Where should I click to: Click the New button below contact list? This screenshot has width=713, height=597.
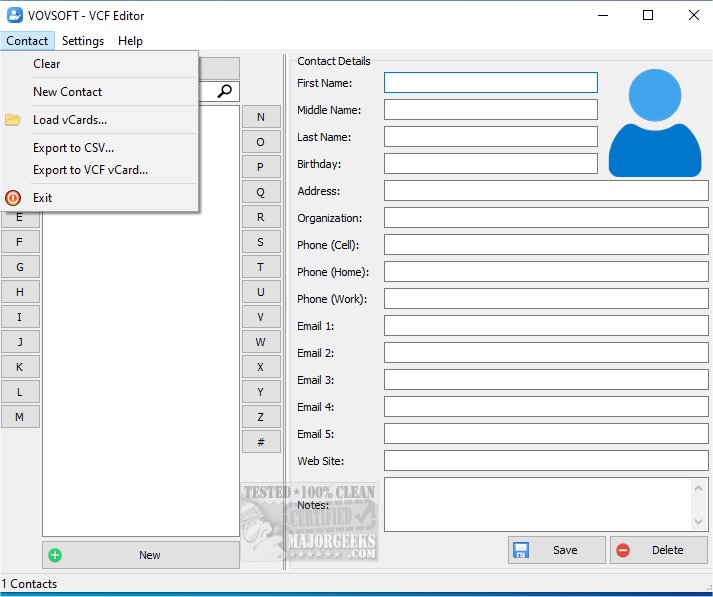click(x=141, y=555)
